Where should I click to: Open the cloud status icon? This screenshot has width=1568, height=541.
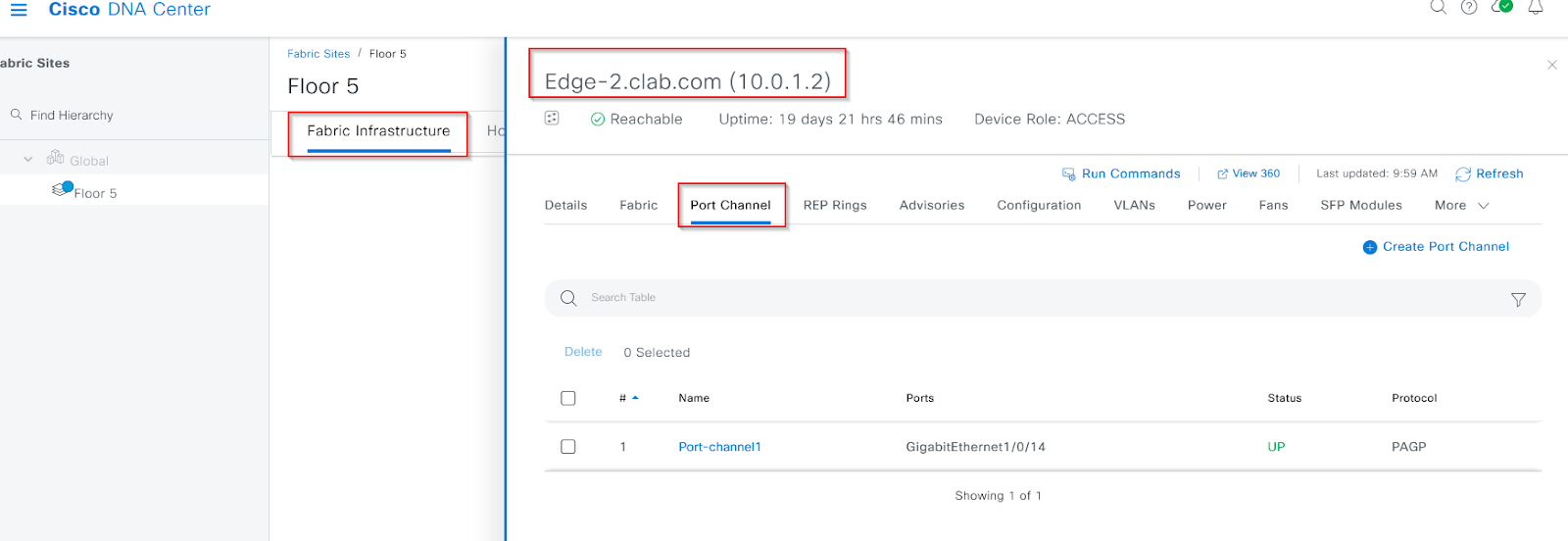click(1501, 7)
